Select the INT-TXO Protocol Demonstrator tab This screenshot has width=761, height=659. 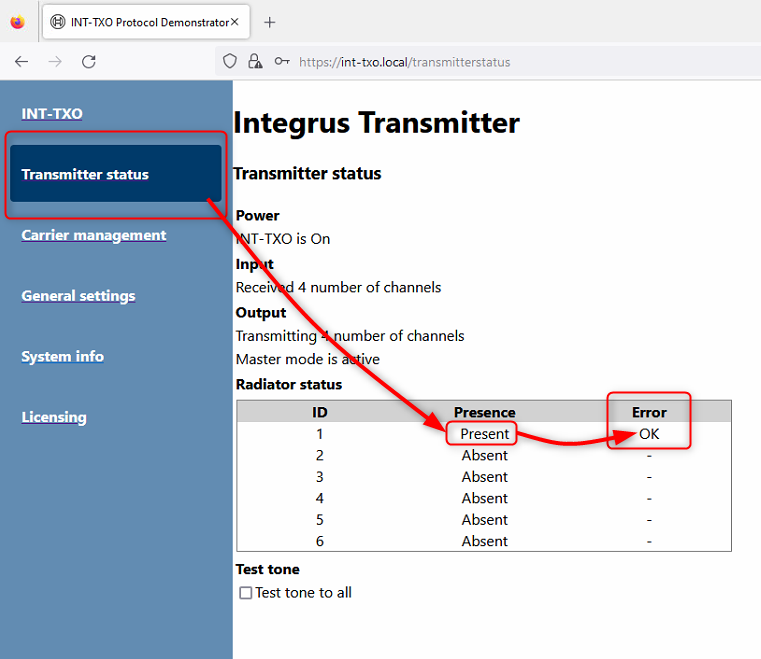coord(146,22)
